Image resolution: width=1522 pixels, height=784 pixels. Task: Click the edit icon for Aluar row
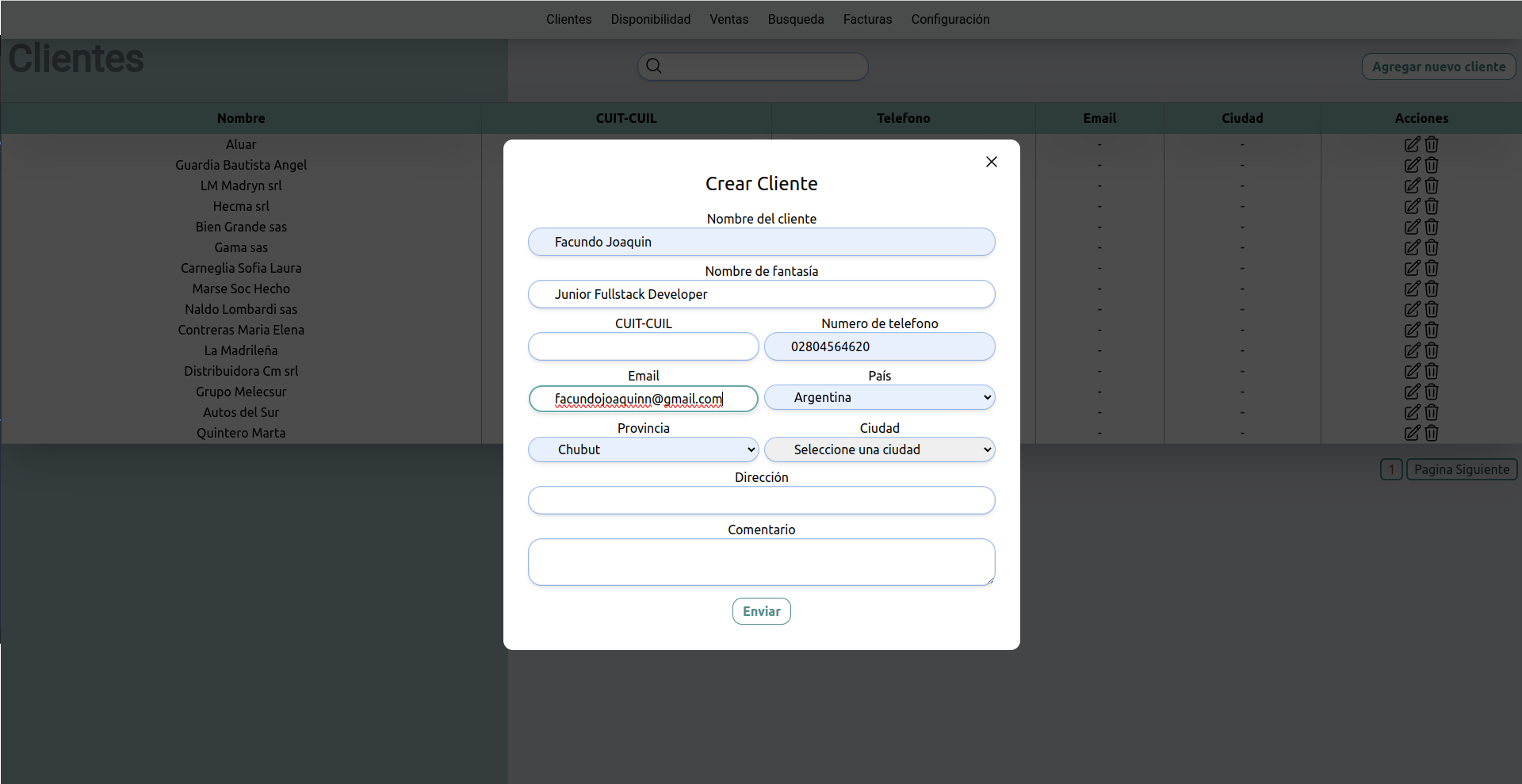(x=1412, y=144)
